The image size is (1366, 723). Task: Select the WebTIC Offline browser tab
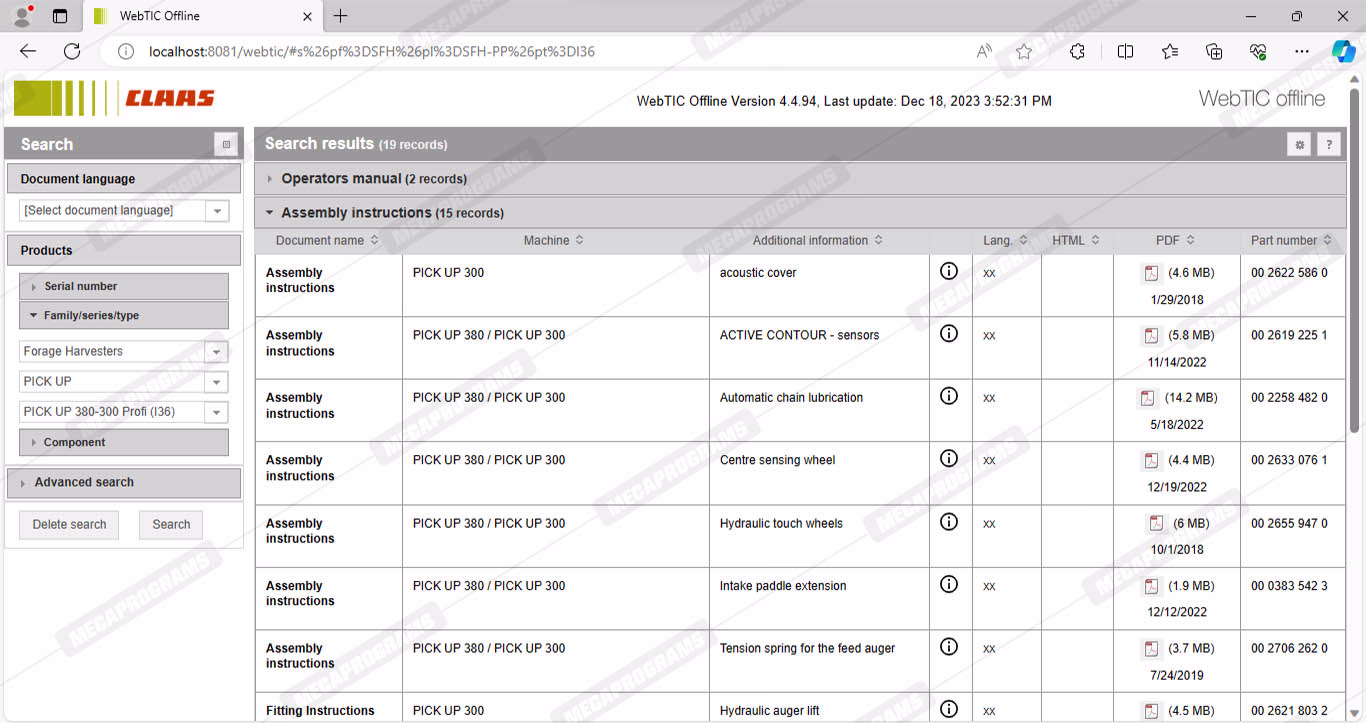pyautogui.click(x=160, y=16)
